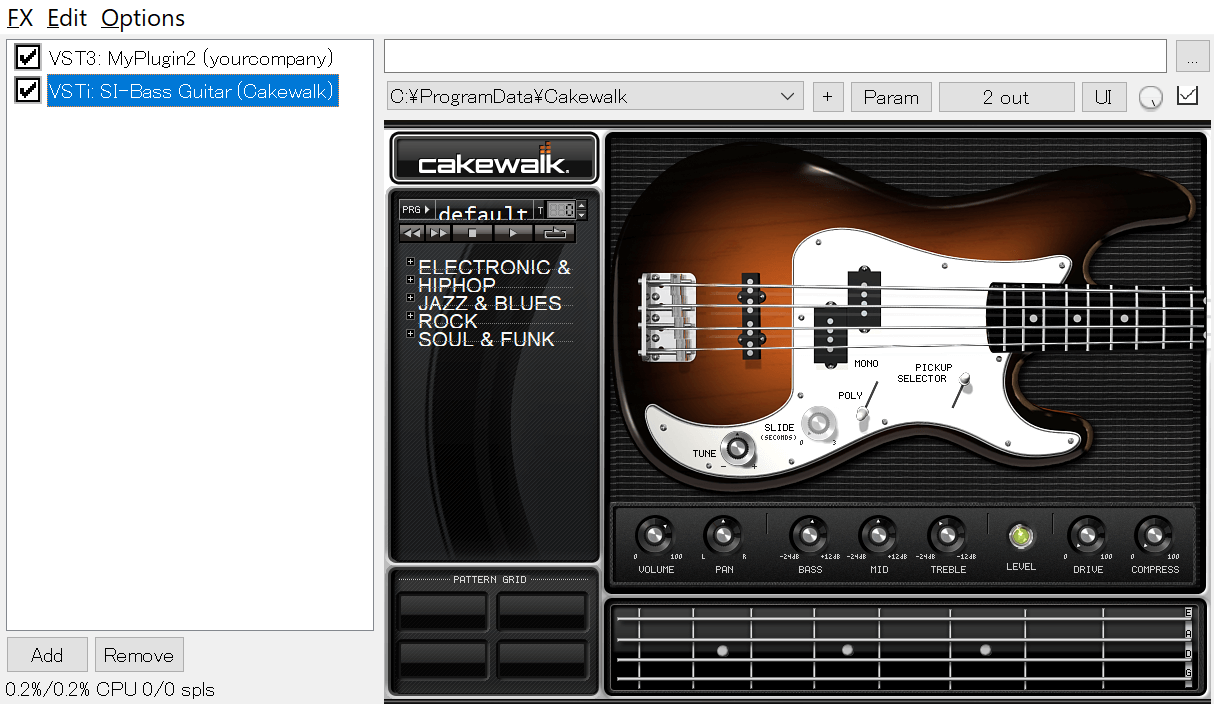Click the VOLUME knob
1214x704 pixels.
pos(655,535)
